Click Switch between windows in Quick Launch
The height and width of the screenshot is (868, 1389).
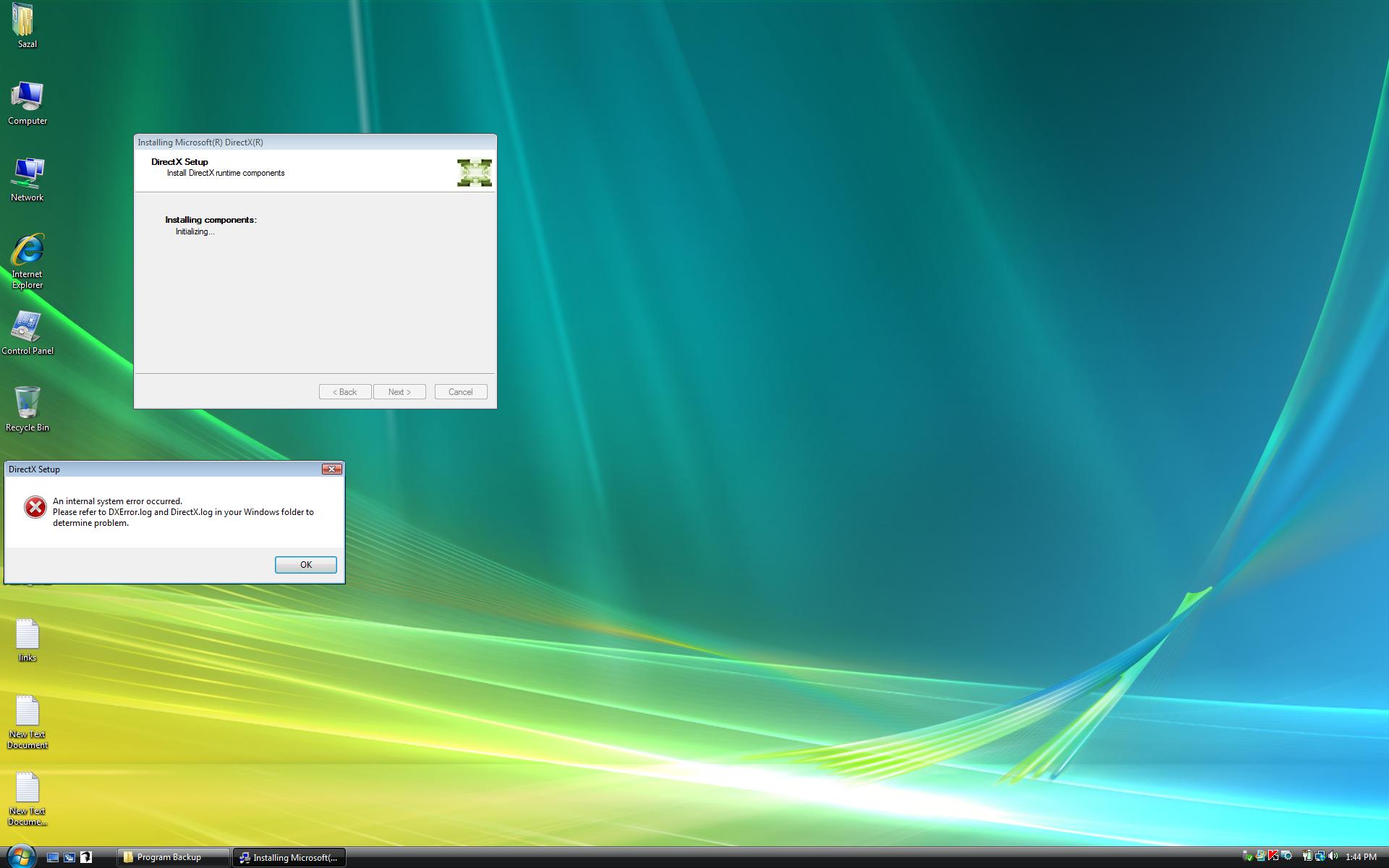click(69, 857)
